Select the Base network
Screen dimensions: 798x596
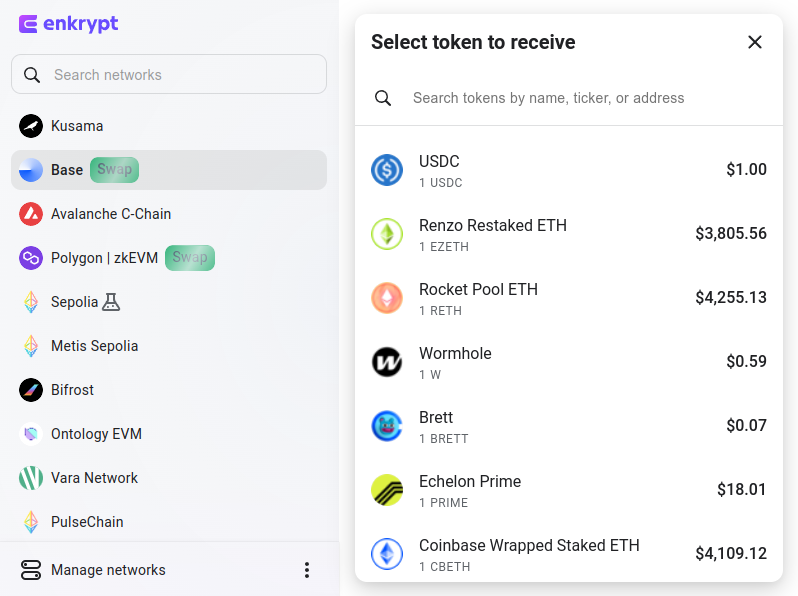coord(169,170)
